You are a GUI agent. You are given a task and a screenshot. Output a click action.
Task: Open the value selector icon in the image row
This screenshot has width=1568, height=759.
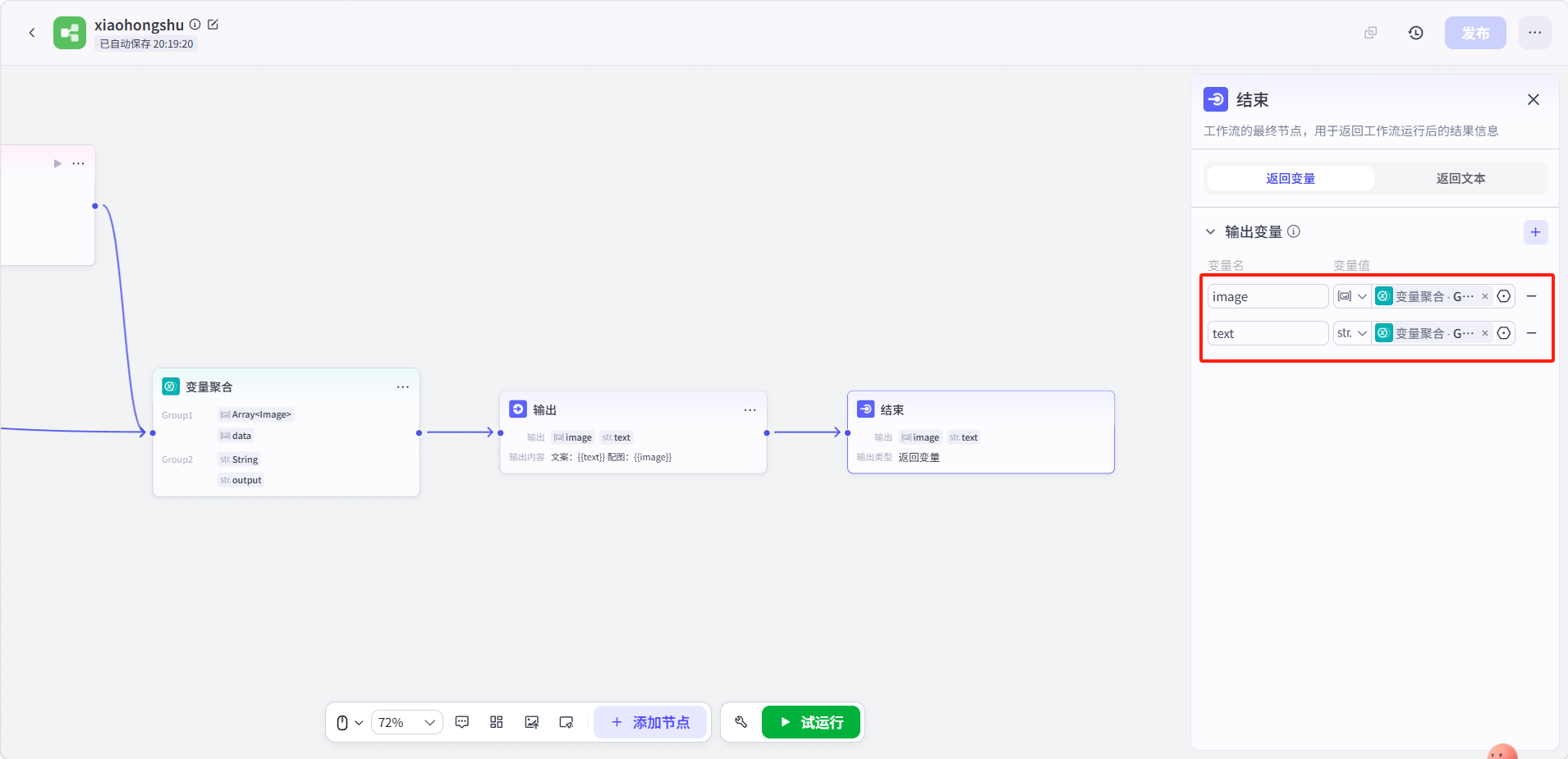click(x=1504, y=296)
